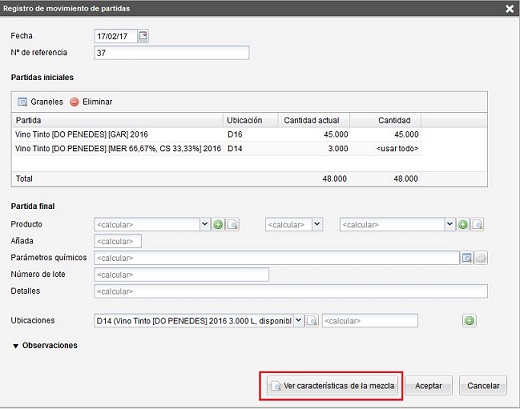520x409 pixels.
Task: Click the red Eliminar icon
Action: [x=74, y=102]
